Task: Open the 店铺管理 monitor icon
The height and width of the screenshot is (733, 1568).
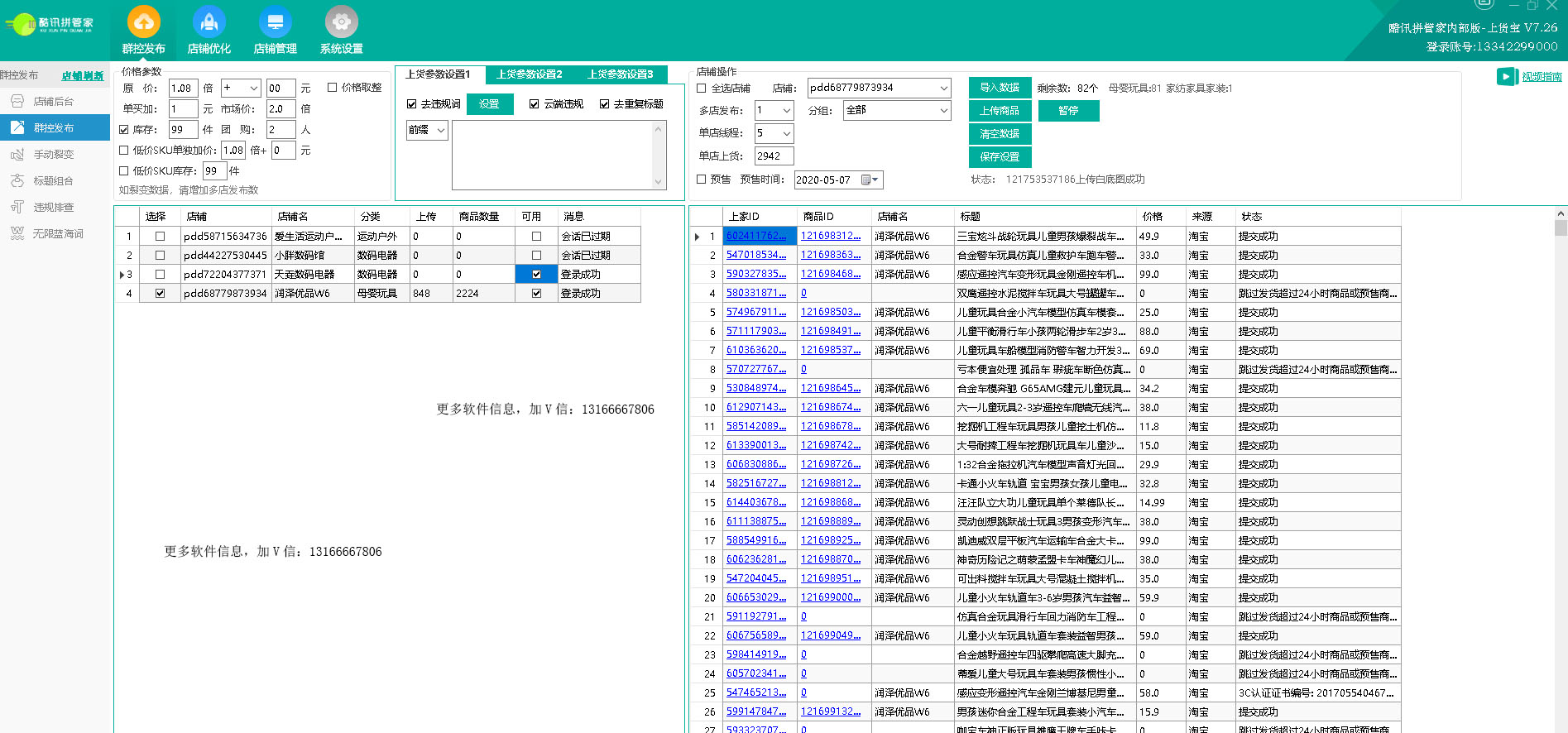Action: 275,23
